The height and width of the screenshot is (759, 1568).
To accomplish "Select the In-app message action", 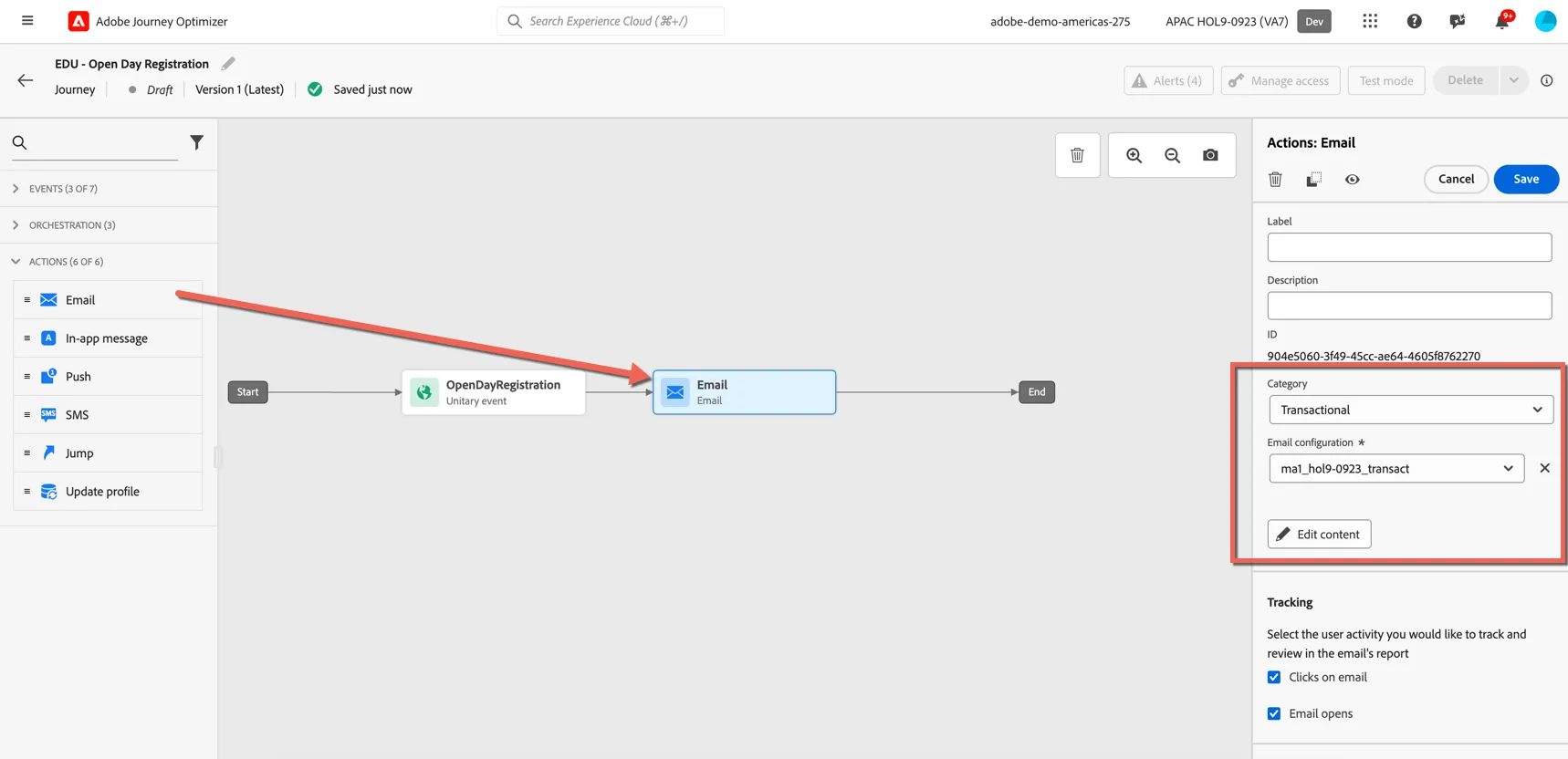I will 108,338.
